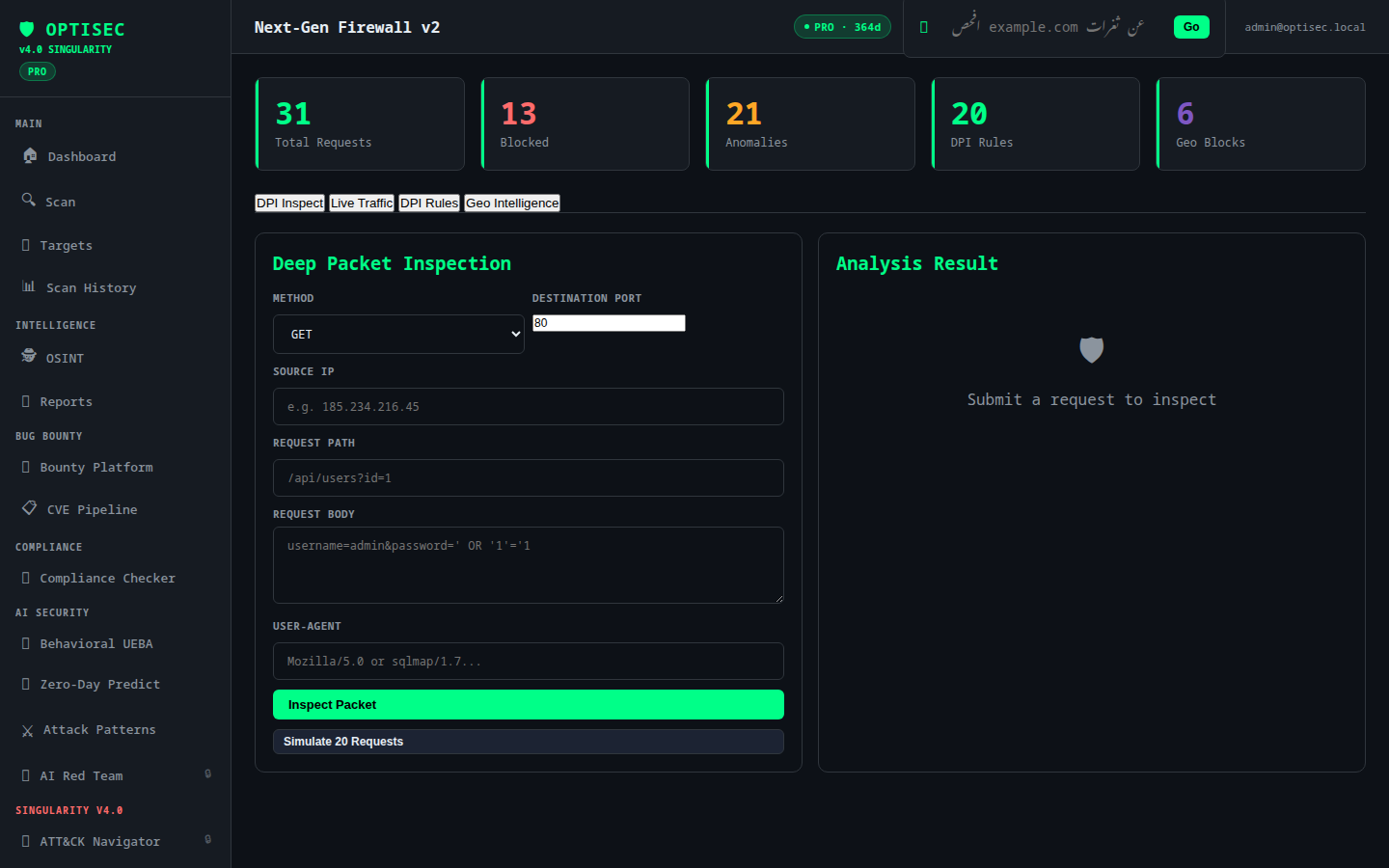Click the Bounty Platform icon
This screenshot has width=1389, height=868.
[x=26, y=467]
